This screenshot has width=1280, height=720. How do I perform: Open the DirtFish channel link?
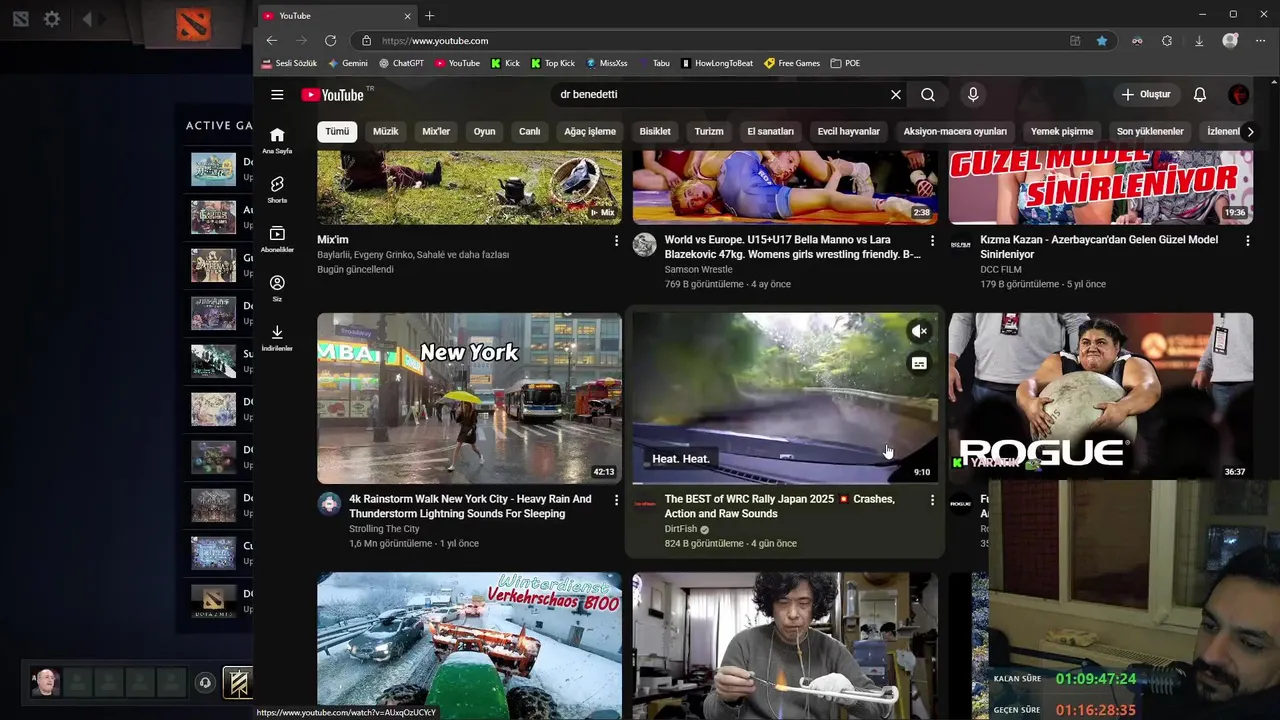pyautogui.click(x=681, y=529)
